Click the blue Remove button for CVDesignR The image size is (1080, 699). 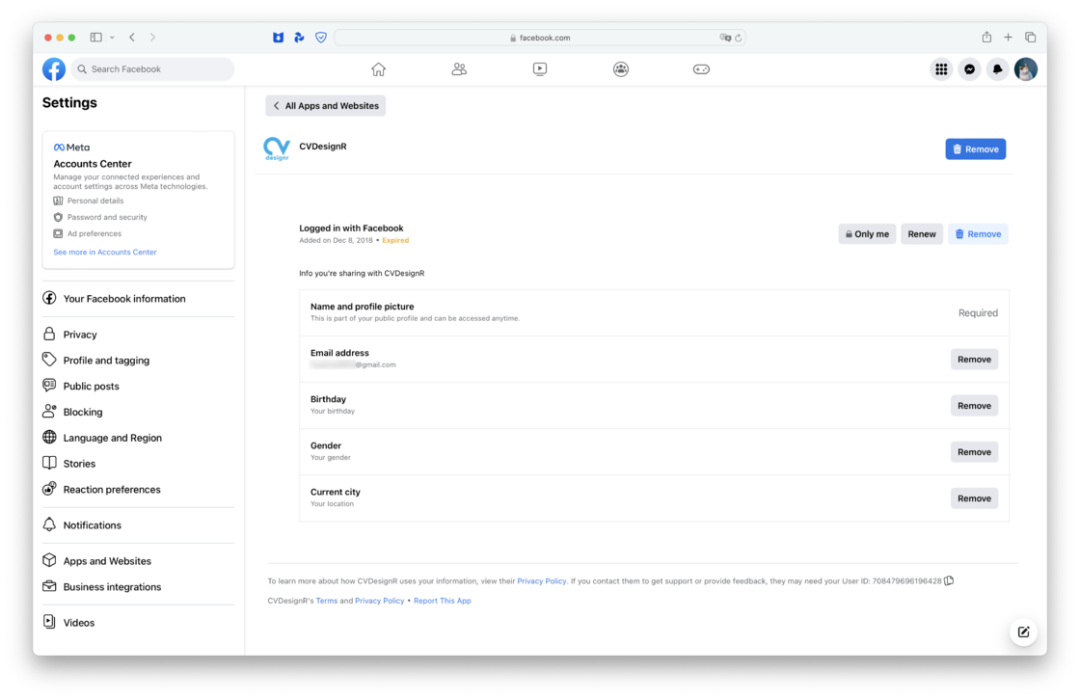coord(975,149)
